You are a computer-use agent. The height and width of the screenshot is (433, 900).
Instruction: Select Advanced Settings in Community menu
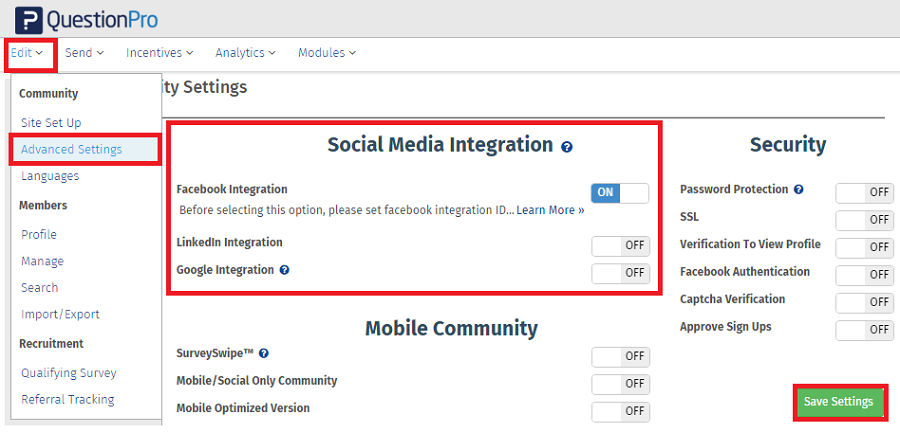(x=71, y=150)
